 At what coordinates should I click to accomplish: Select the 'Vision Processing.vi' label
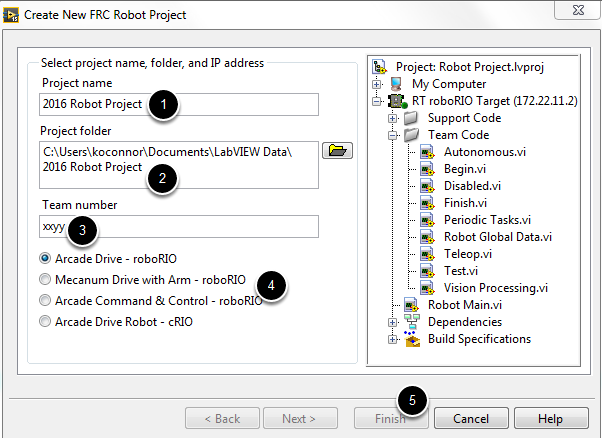[496, 288]
